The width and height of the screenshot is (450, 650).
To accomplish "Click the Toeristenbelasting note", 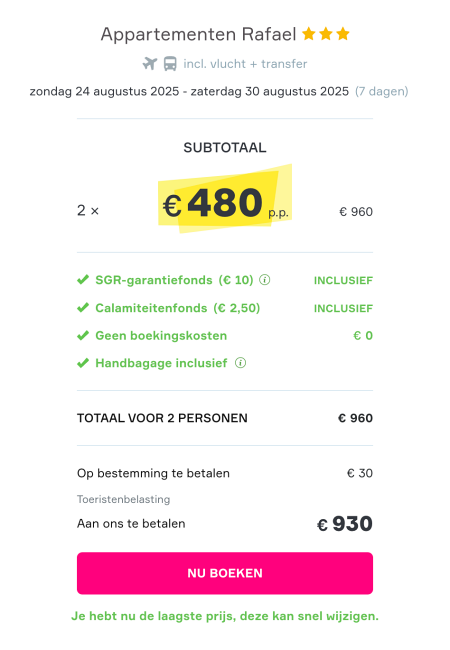I will click(123, 499).
